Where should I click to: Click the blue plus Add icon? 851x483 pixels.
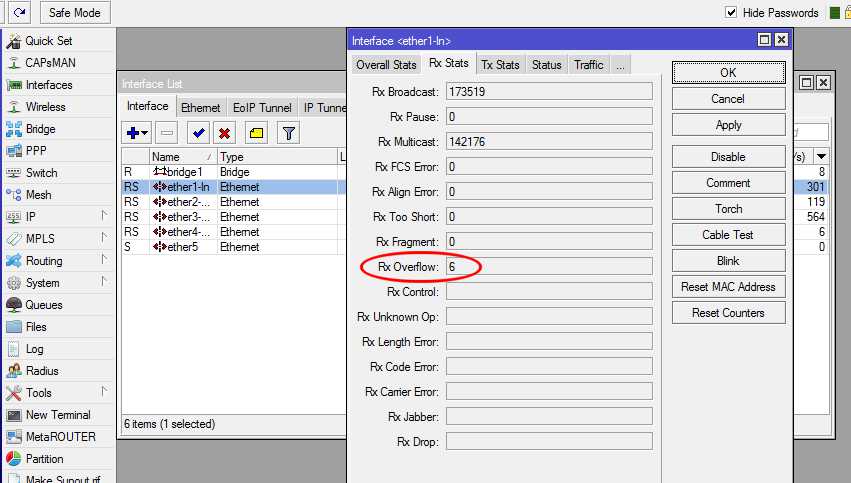132,133
